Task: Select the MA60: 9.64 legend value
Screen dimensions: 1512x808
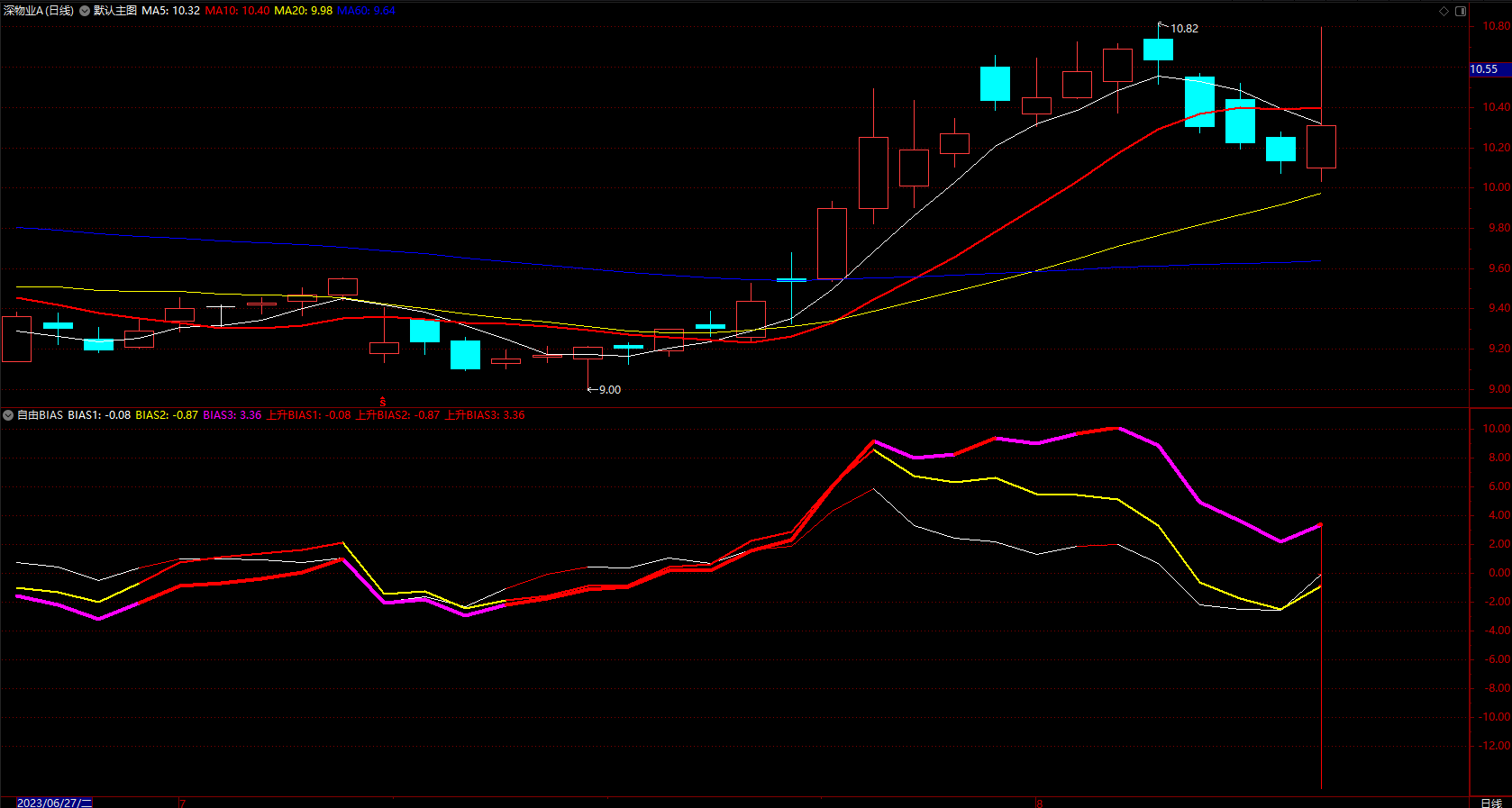Action: point(366,11)
